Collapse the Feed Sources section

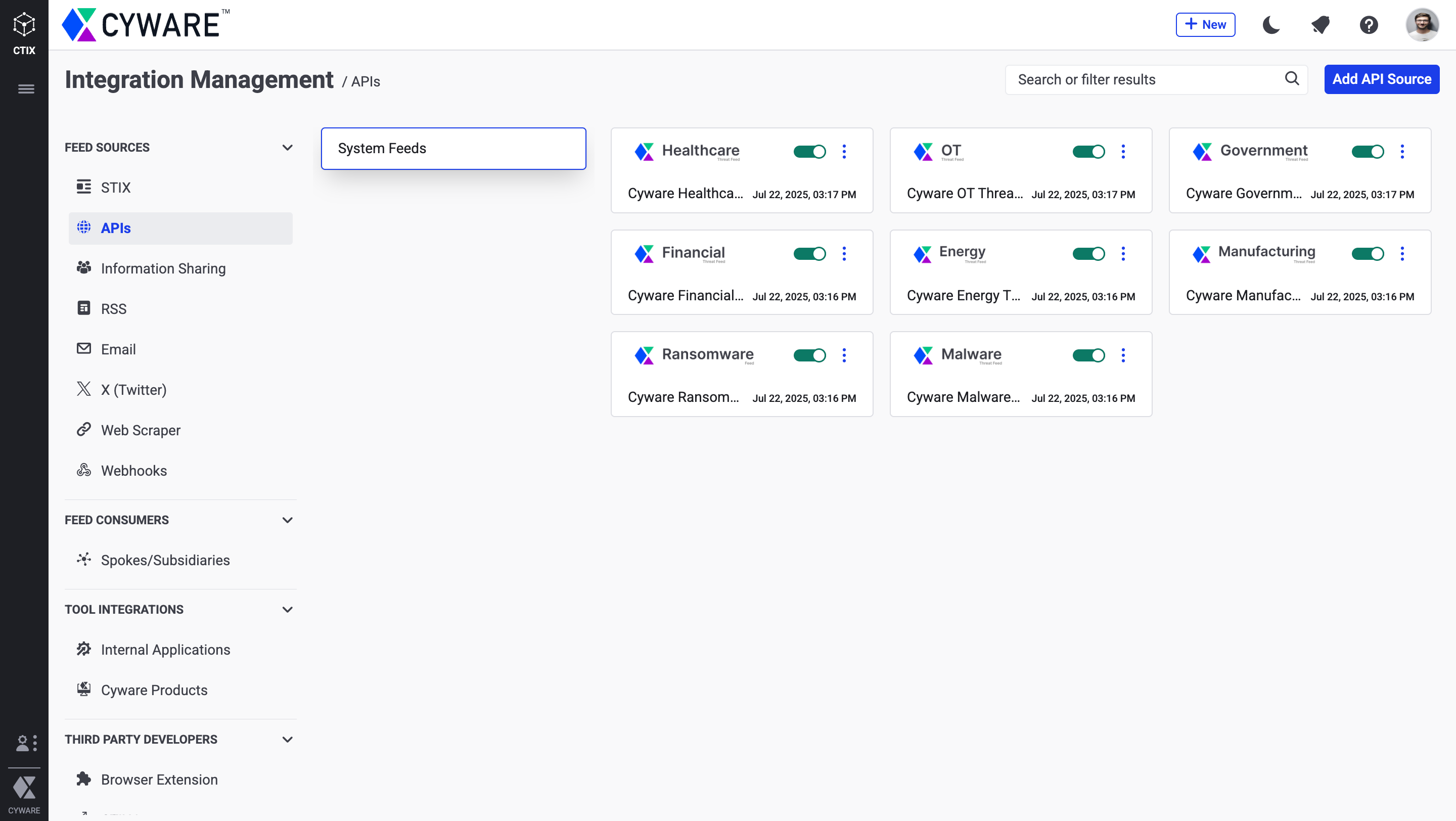(287, 148)
